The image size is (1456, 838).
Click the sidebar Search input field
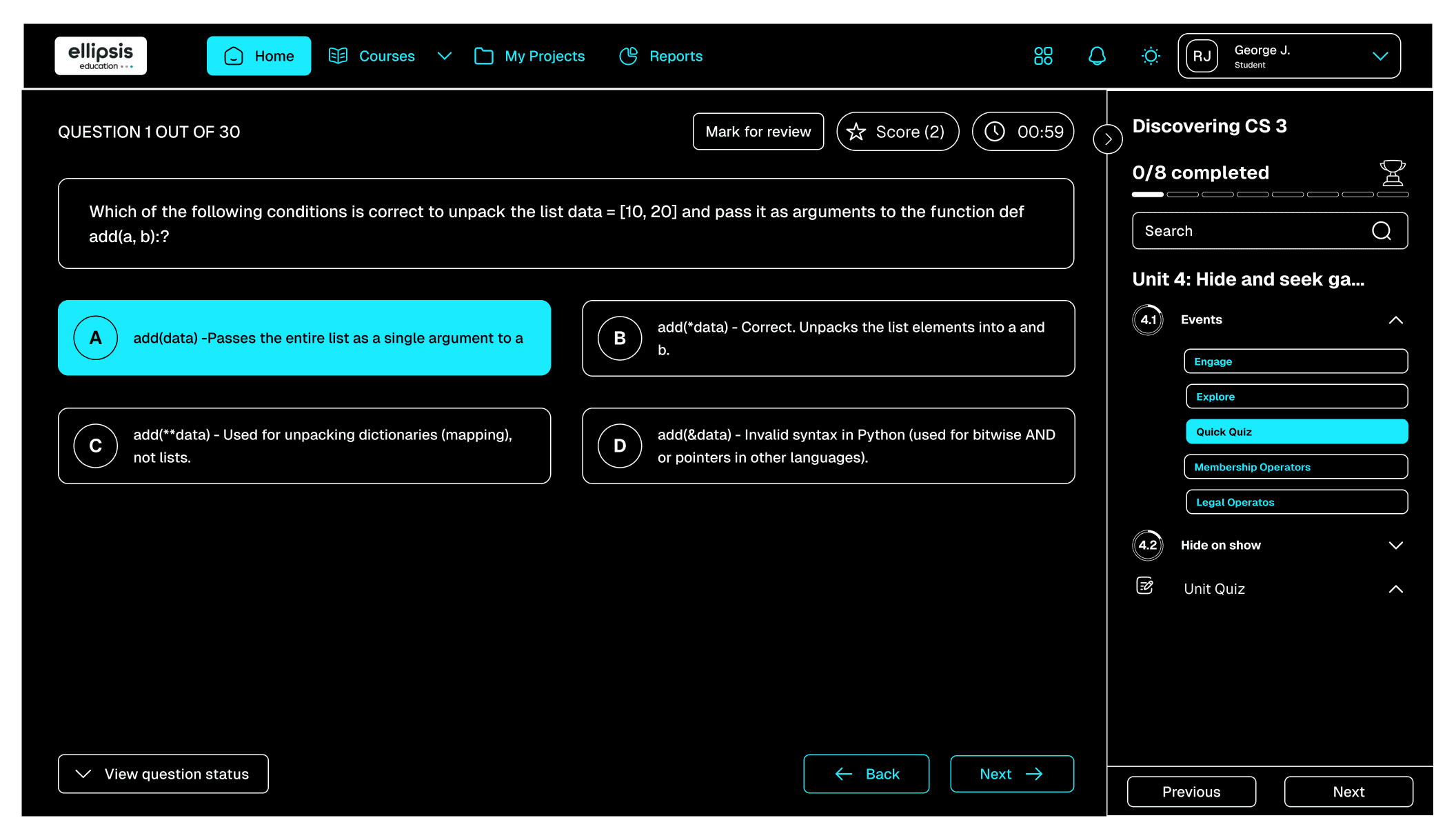point(1248,230)
